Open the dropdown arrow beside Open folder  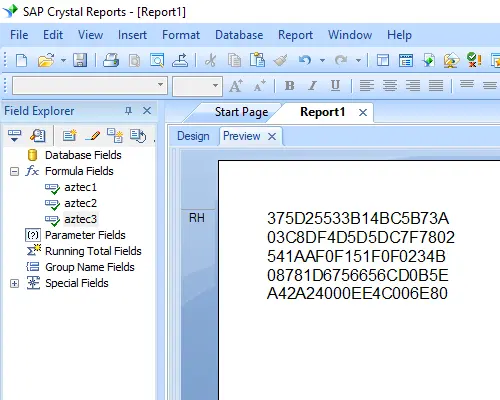point(63,61)
